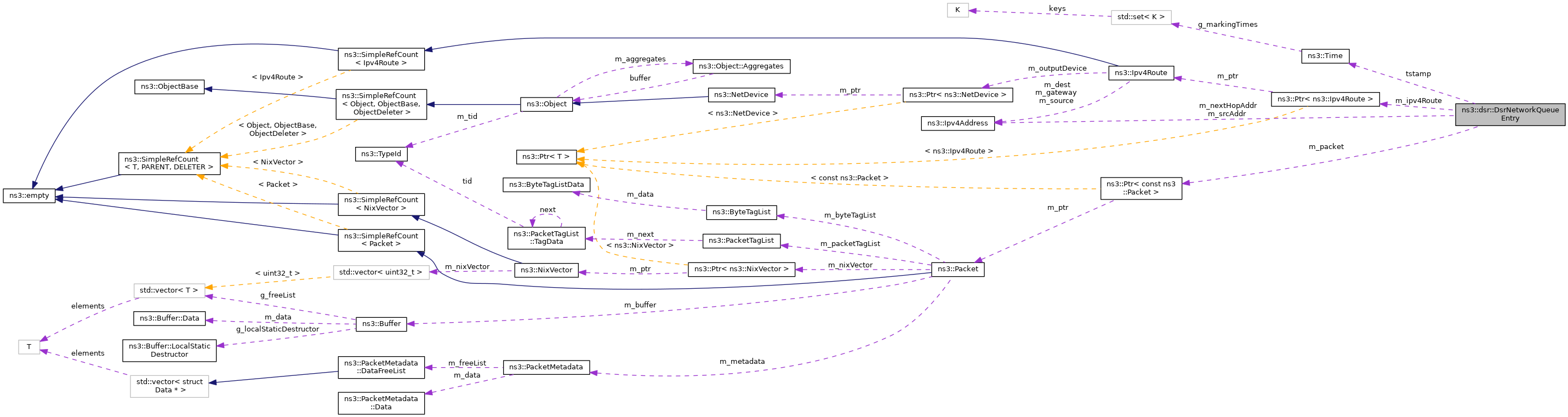Viewport: 1568px width, 417px height.
Task: Open the ns3::ObjectBase node
Action: [x=169, y=87]
